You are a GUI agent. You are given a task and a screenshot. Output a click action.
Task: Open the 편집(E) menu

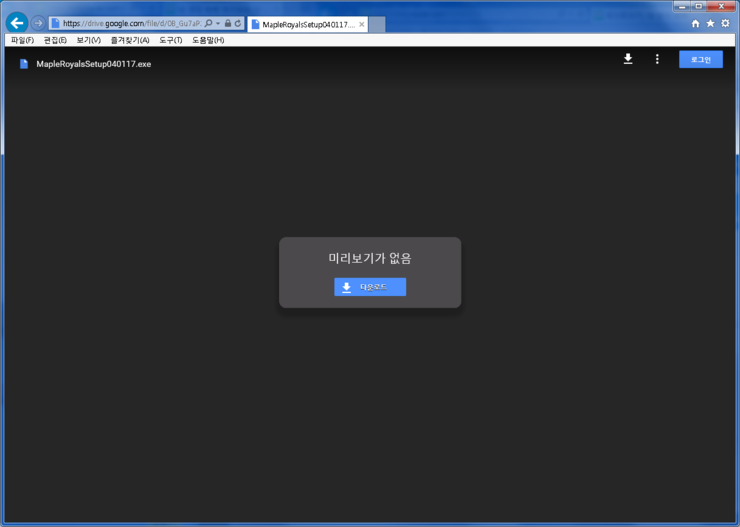55,40
